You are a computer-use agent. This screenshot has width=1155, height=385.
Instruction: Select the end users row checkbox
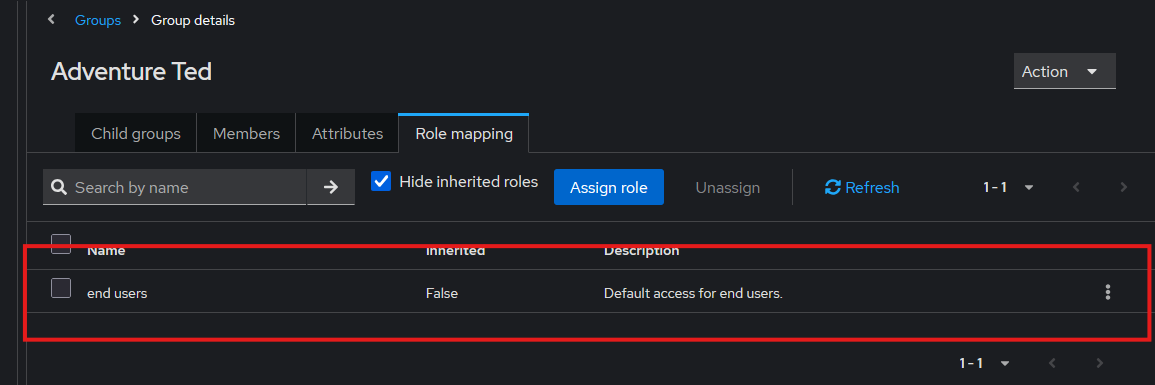[x=60, y=288]
